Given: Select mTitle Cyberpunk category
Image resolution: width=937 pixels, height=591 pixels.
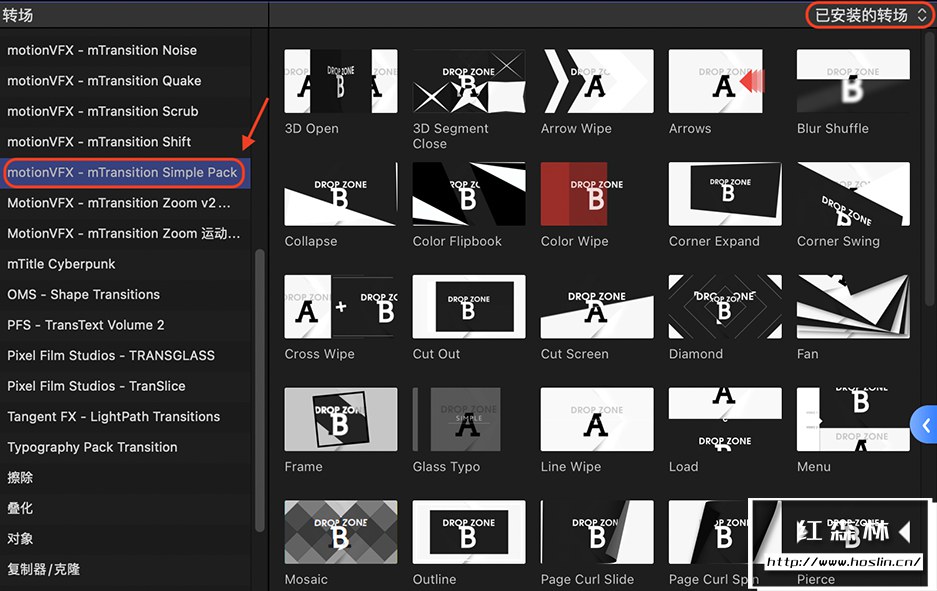Looking at the screenshot, I should point(125,264).
